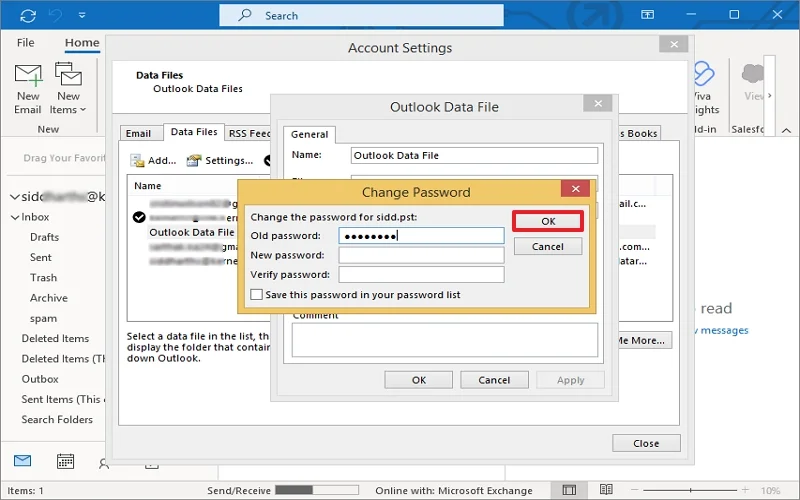Click the Salesforce cloud icon in ribbon
Image resolution: width=800 pixels, height=500 pixels.
(x=753, y=74)
